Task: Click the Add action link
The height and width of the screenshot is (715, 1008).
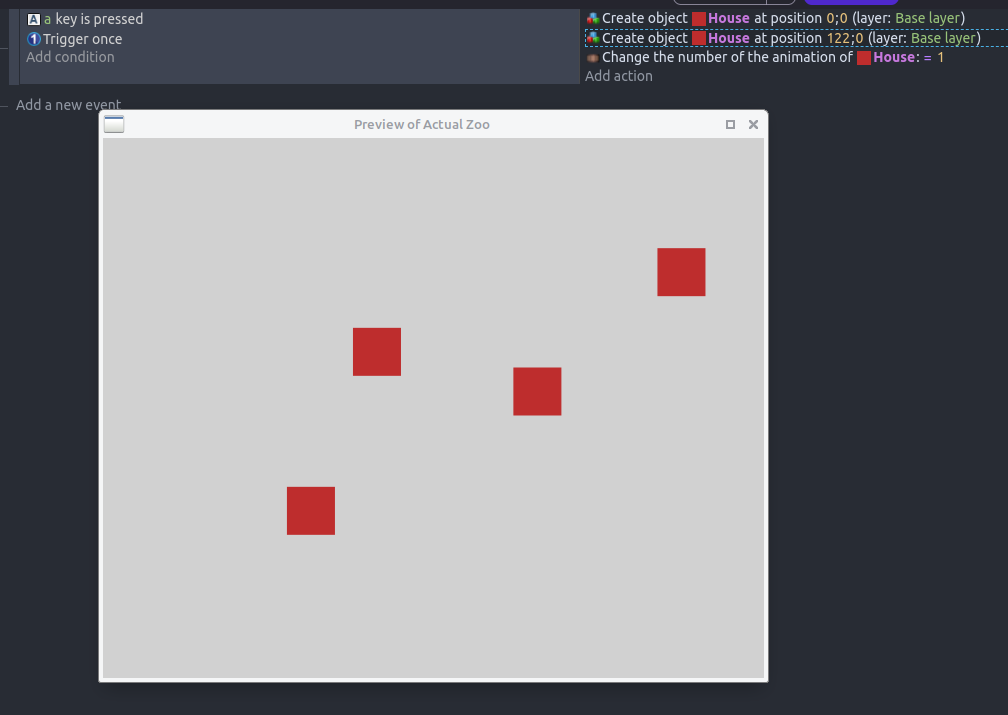Action: coord(618,75)
